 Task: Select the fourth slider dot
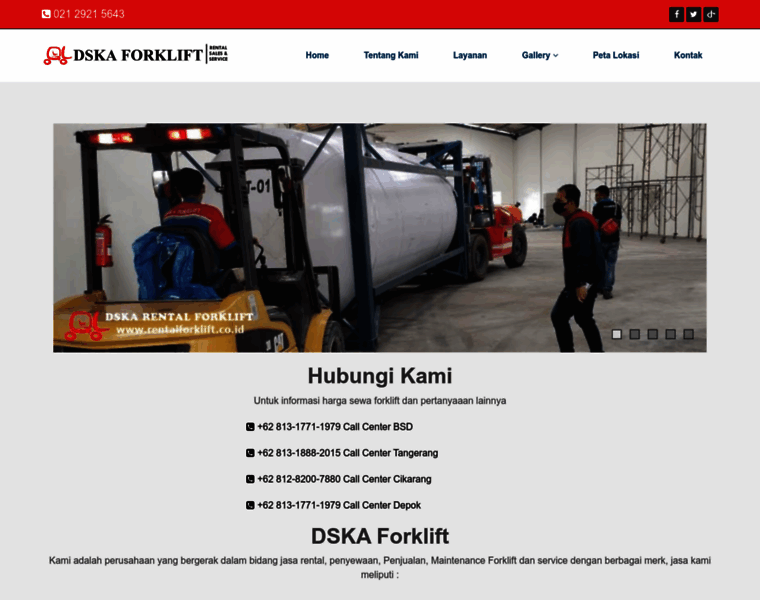click(x=670, y=334)
